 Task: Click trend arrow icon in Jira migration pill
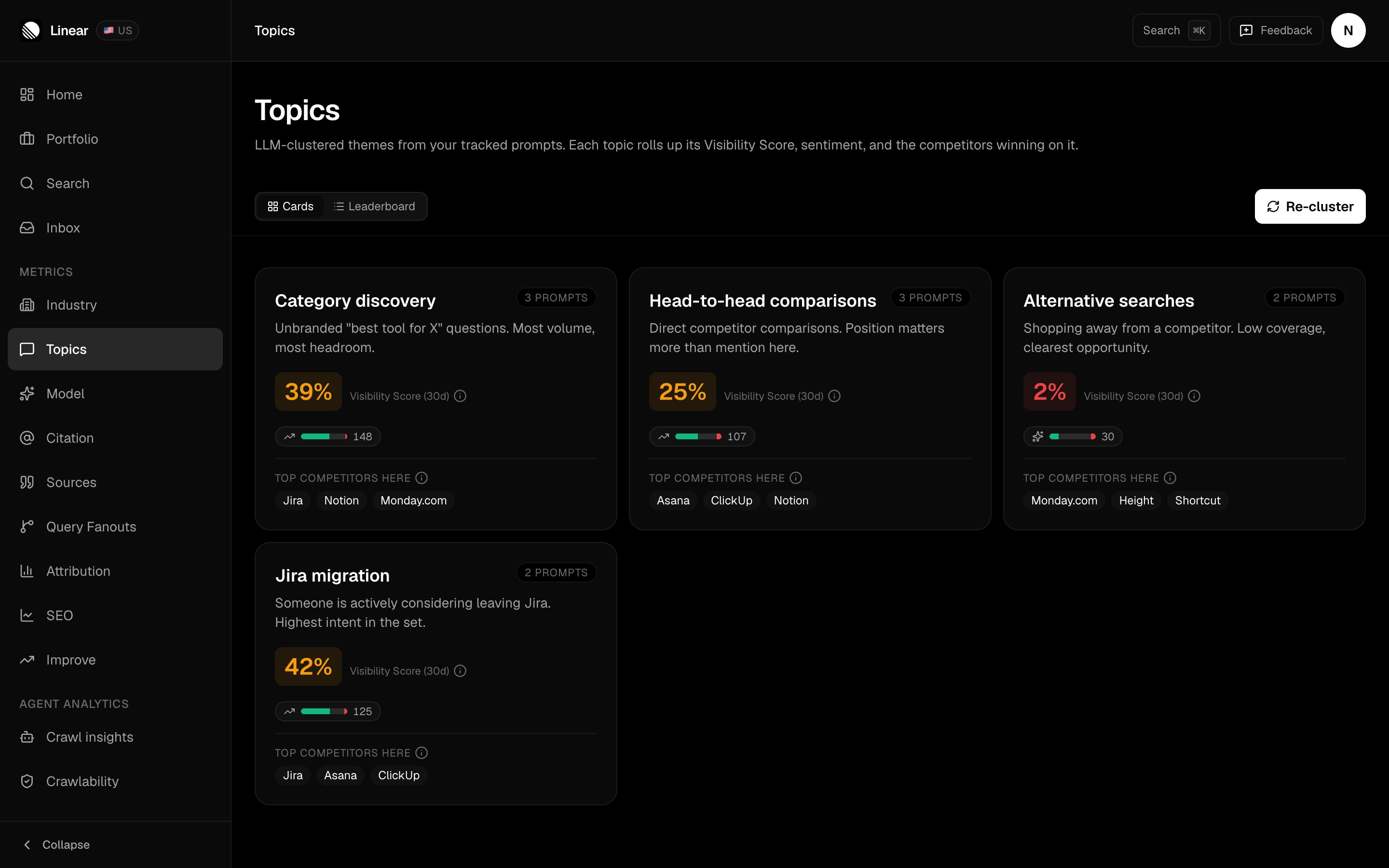coord(289,711)
